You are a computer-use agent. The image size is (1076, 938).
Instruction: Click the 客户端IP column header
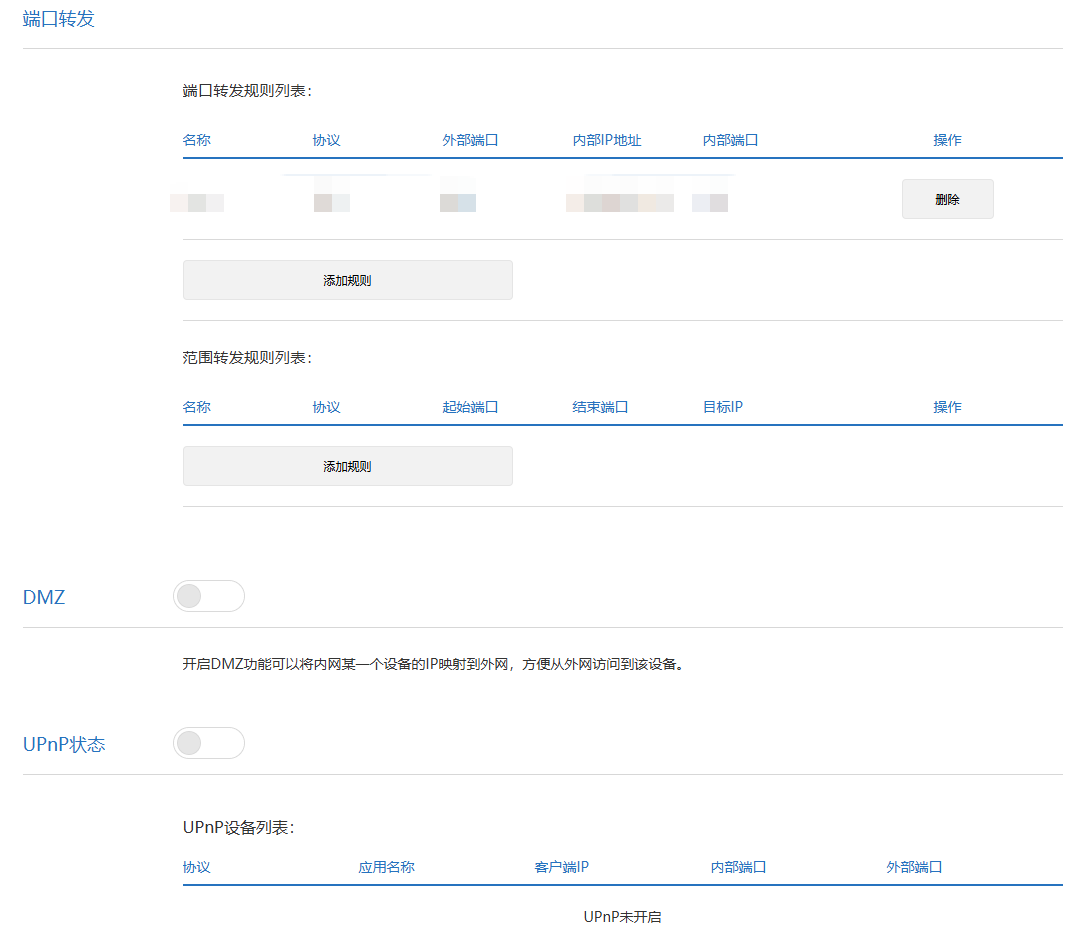pos(561,867)
